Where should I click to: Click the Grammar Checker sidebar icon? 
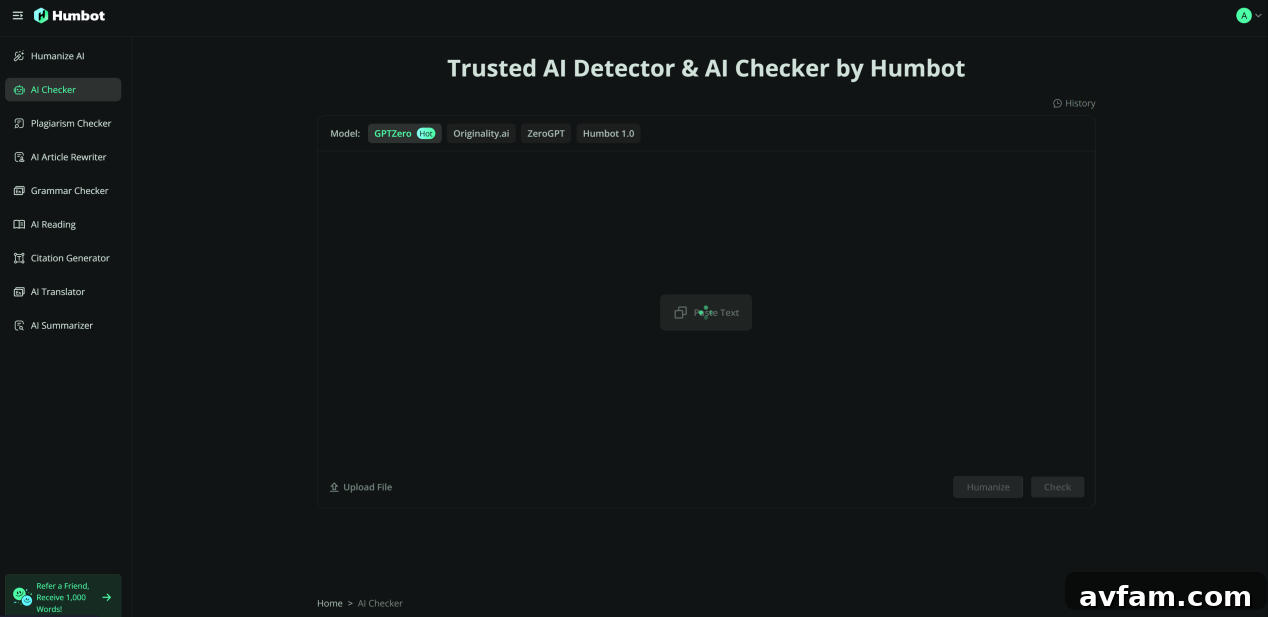(x=19, y=191)
